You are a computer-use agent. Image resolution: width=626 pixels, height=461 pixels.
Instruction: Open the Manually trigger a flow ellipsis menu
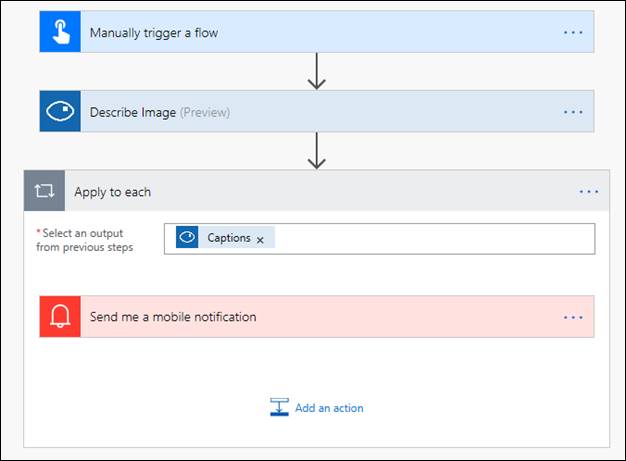pyautogui.click(x=573, y=32)
